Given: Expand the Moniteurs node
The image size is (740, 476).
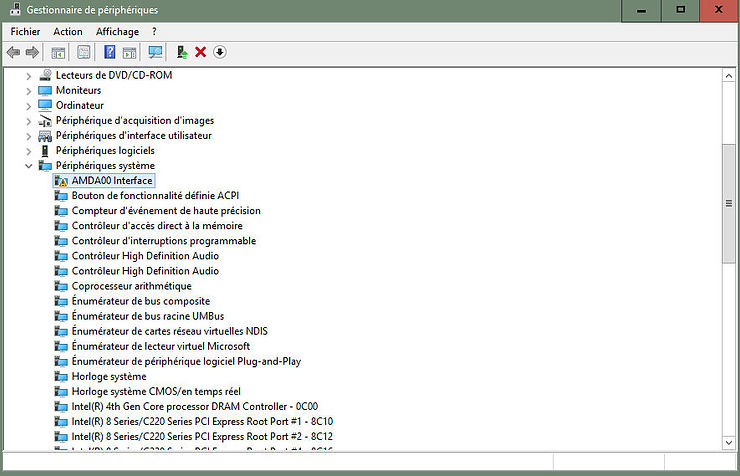Looking at the screenshot, I should click(29, 91).
